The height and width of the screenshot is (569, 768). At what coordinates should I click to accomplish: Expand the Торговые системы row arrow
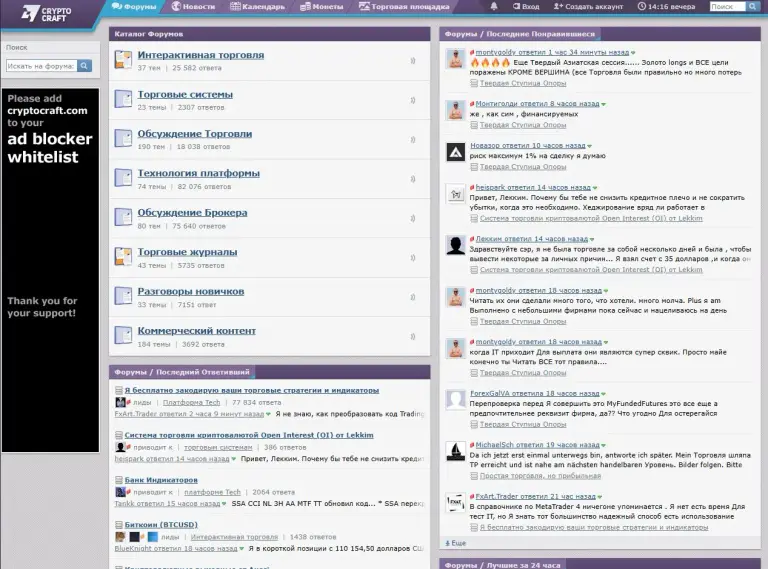413,100
